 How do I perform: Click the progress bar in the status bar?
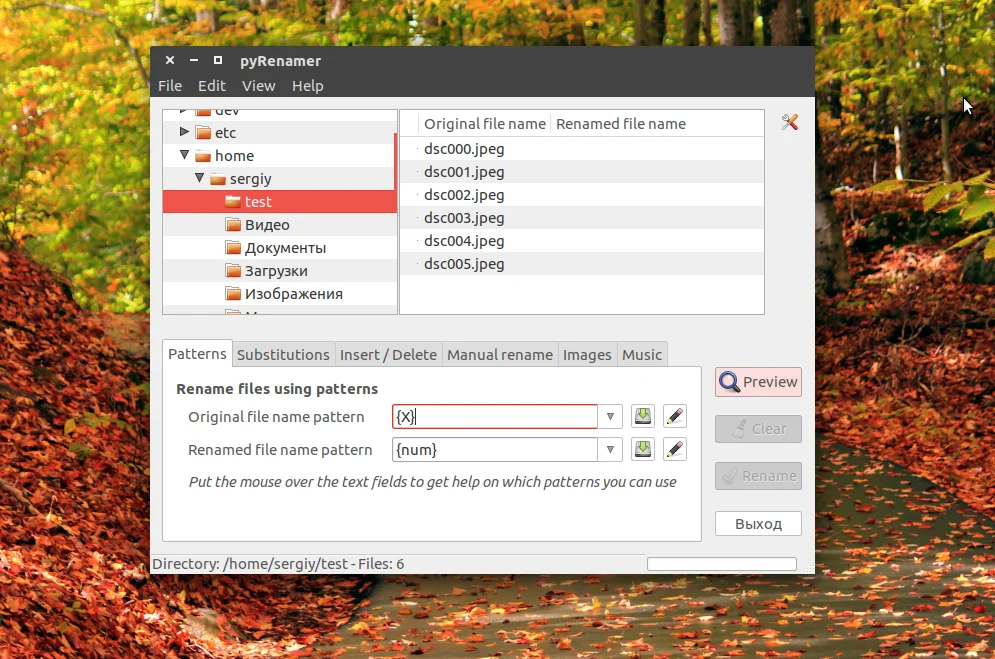pyautogui.click(x=722, y=564)
